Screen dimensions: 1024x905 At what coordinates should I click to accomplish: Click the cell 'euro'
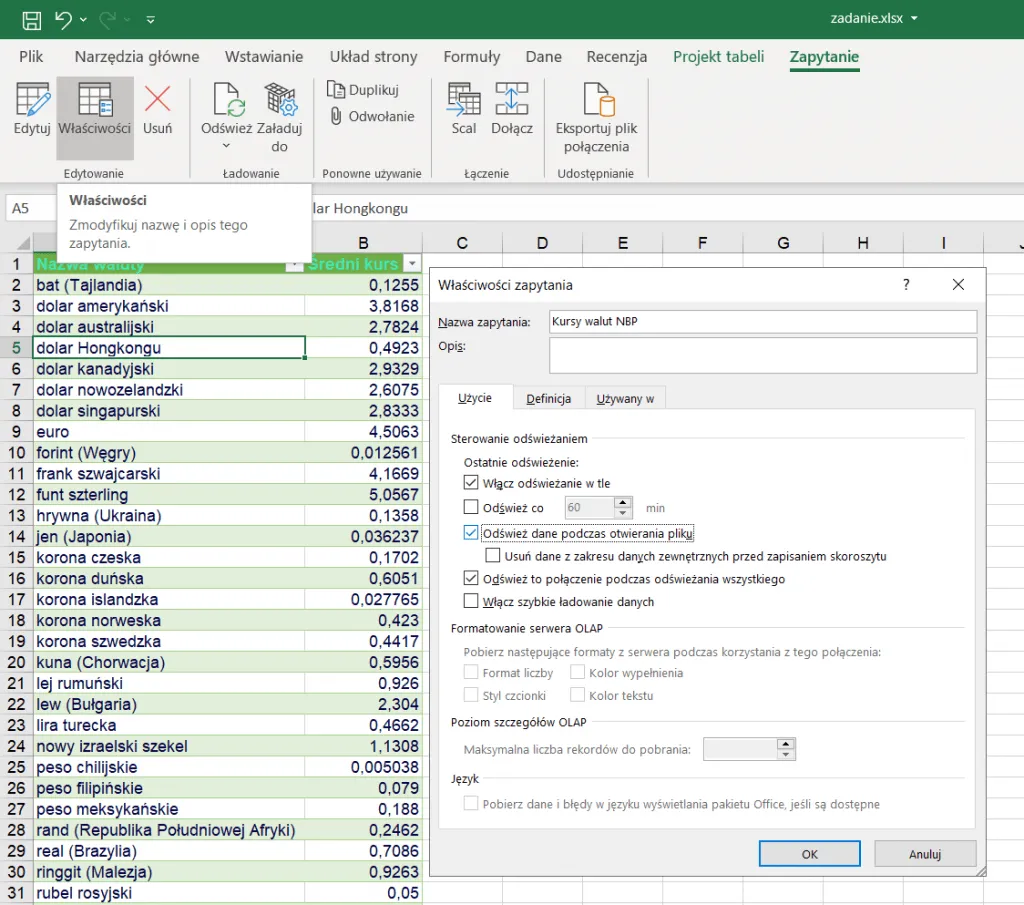pos(168,432)
